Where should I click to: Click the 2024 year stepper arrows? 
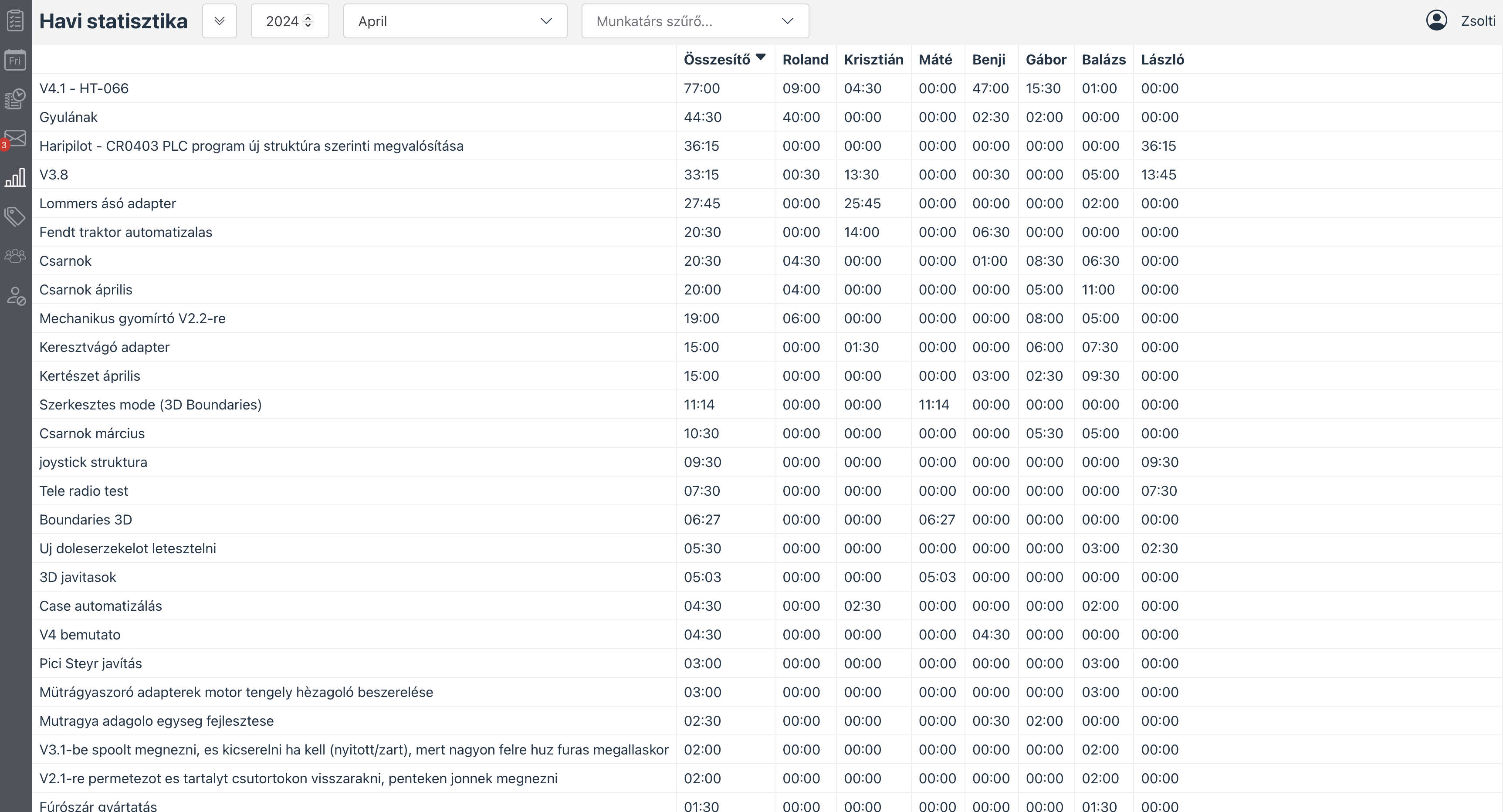click(x=308, y=21)
